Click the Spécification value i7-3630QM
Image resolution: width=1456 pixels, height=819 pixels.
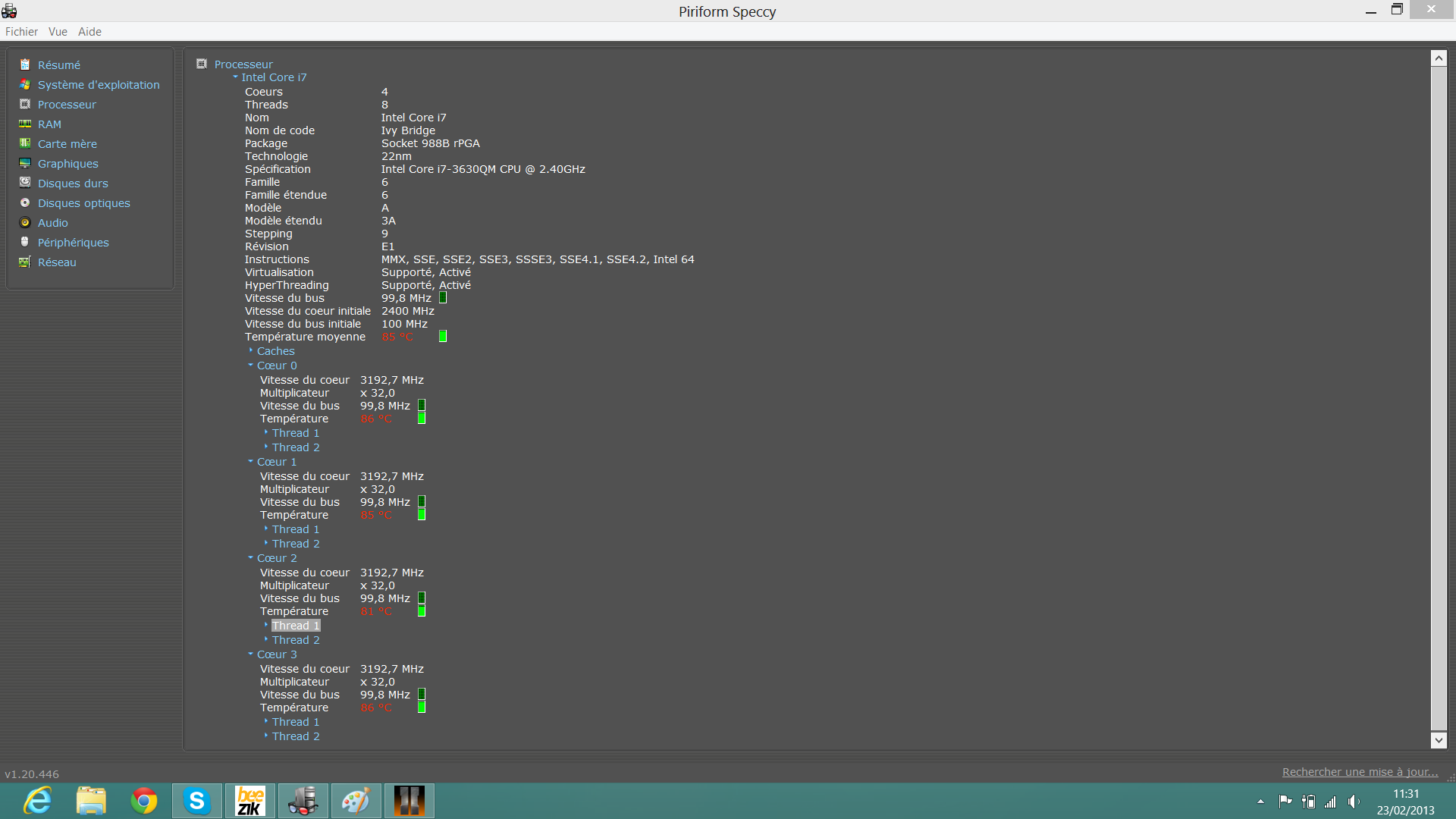(x=483, y=169)
